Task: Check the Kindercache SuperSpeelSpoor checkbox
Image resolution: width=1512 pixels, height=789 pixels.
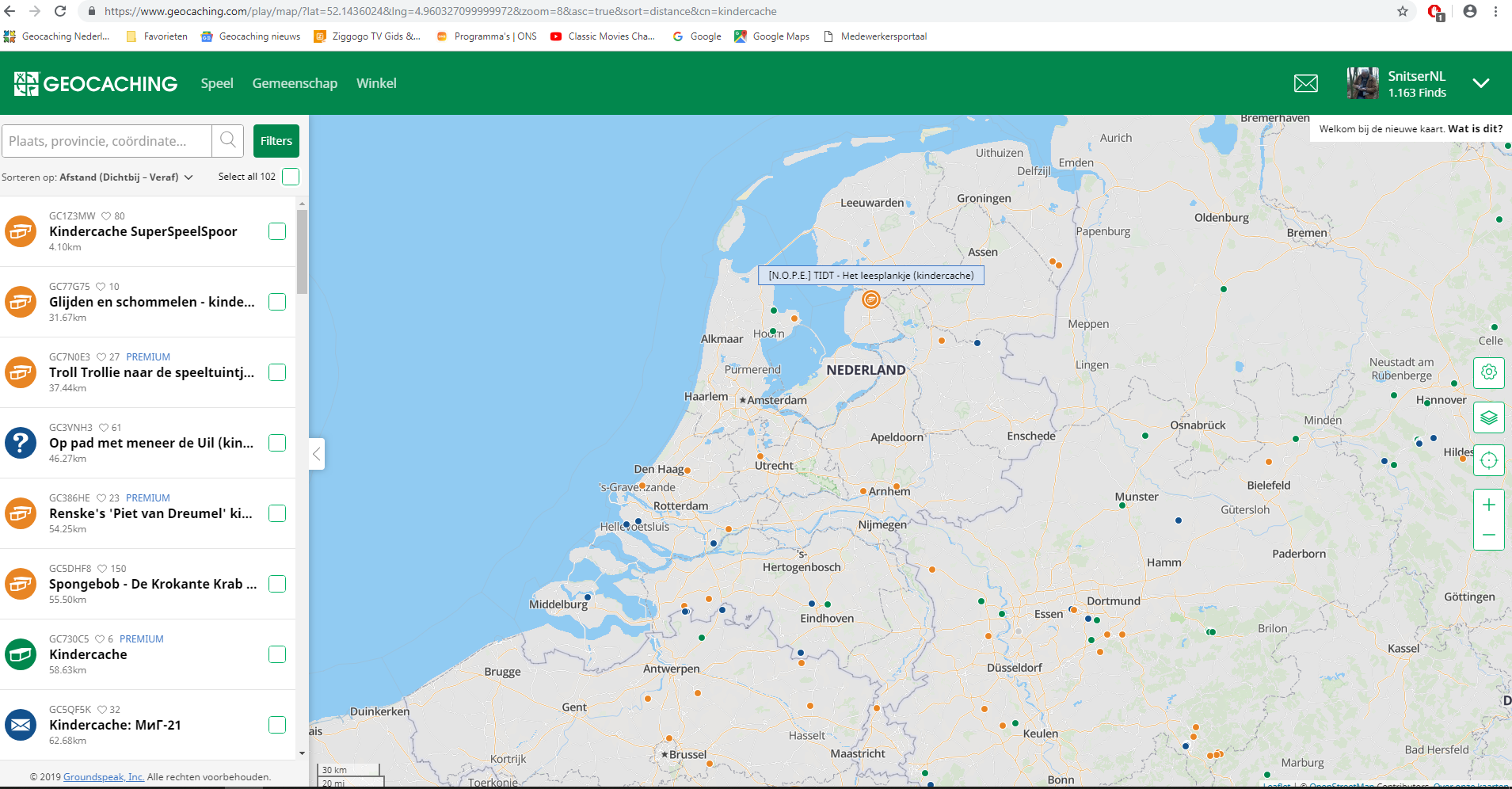Action: (277, 231)
